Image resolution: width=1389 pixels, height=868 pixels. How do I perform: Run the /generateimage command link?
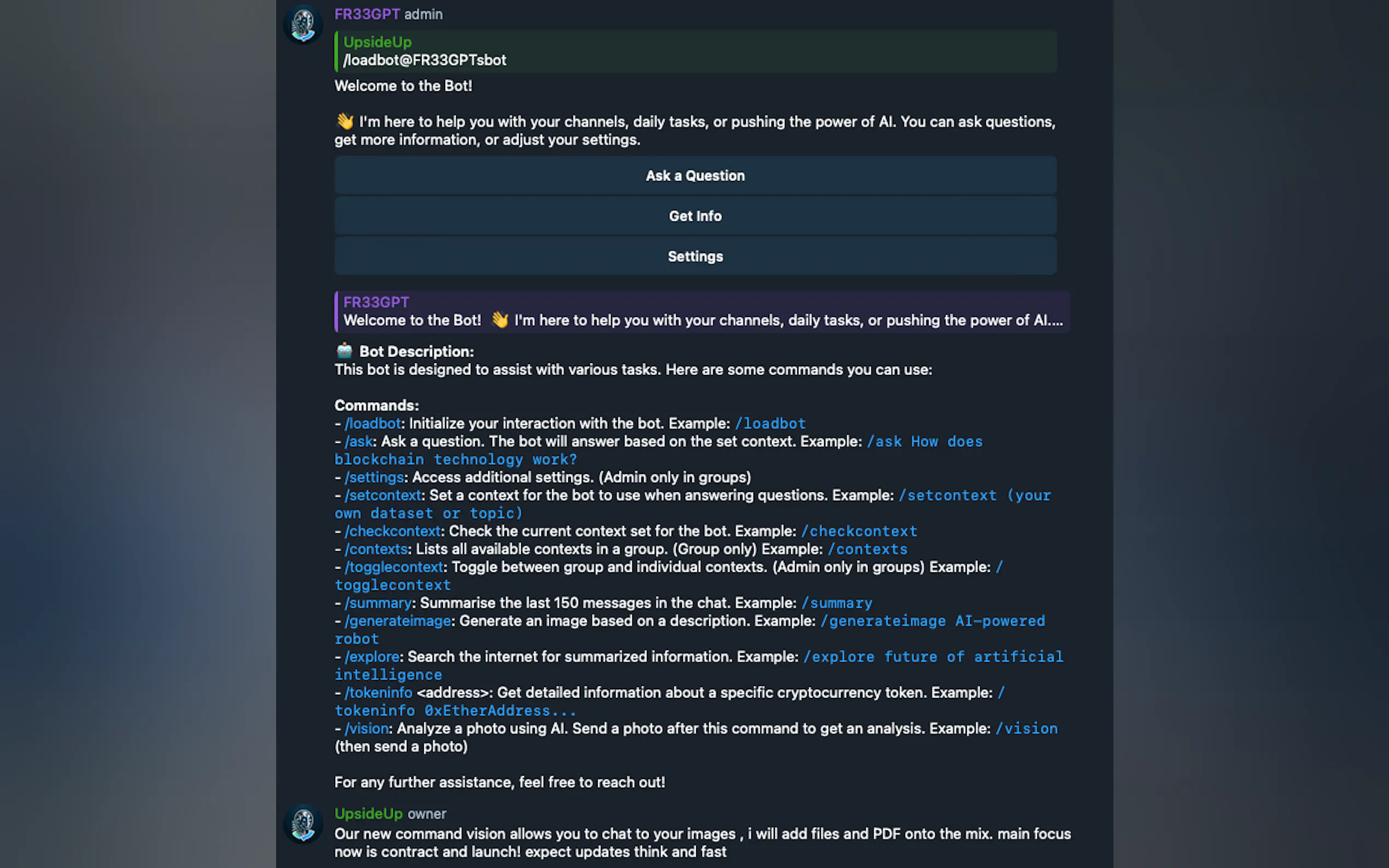click(398, 620)
